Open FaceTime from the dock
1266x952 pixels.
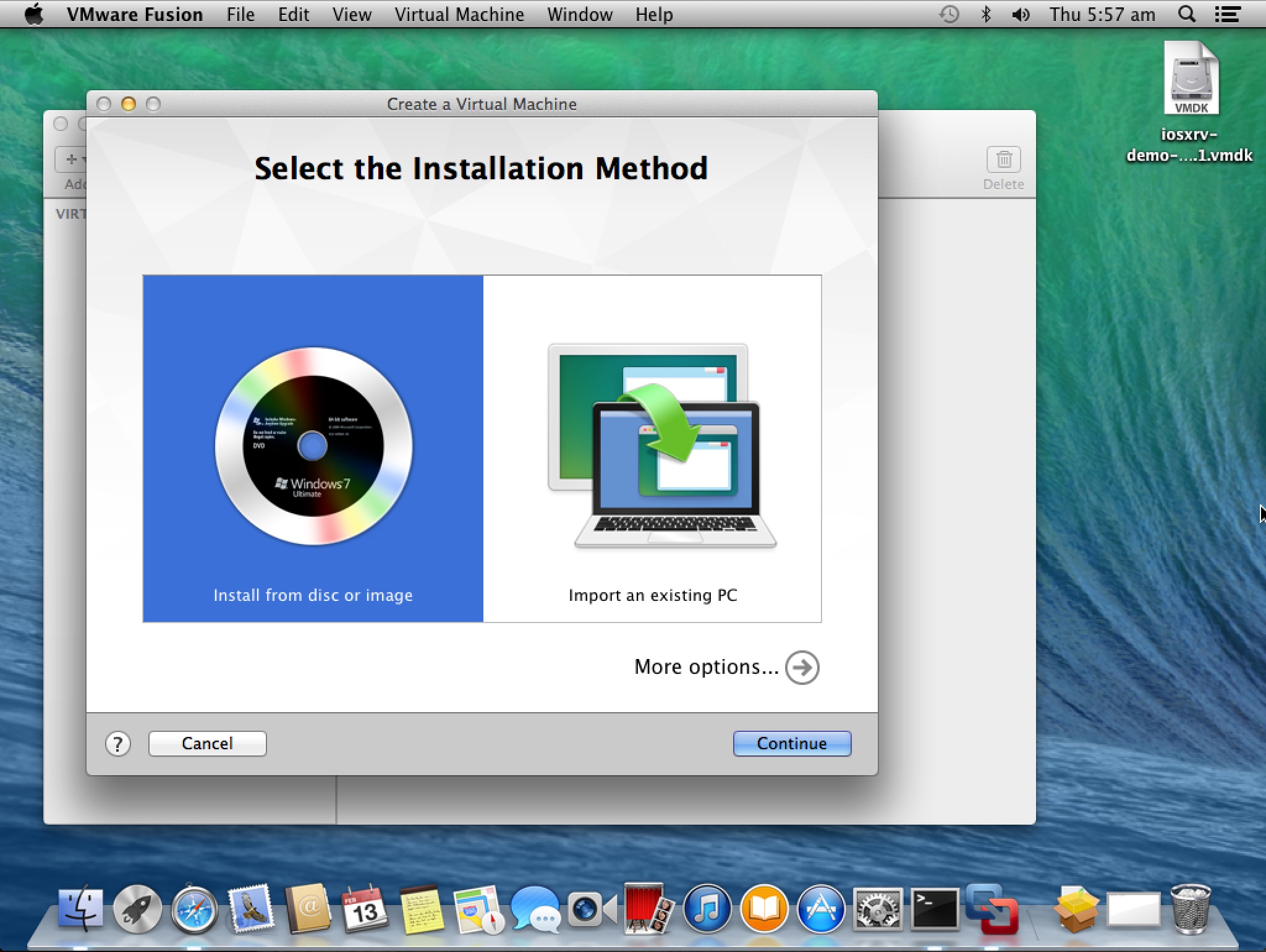coord(593,909)
